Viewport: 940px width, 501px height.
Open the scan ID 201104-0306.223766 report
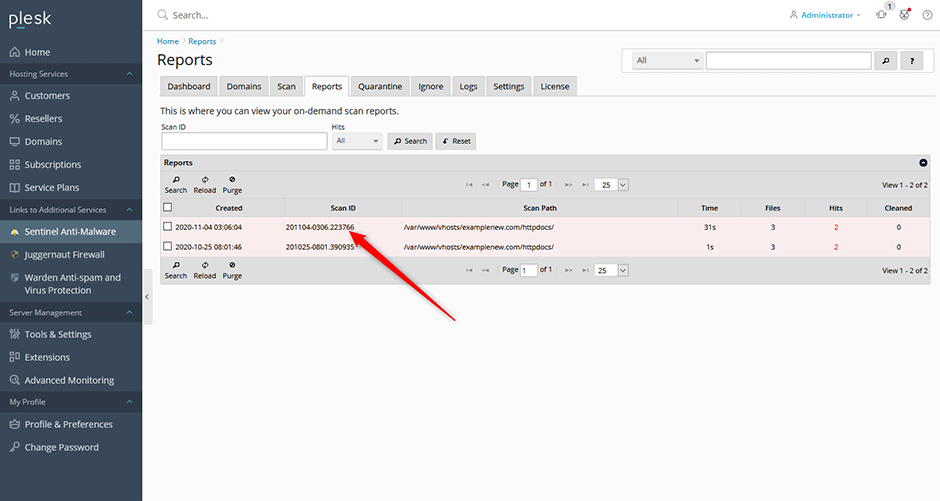point(320,227)
